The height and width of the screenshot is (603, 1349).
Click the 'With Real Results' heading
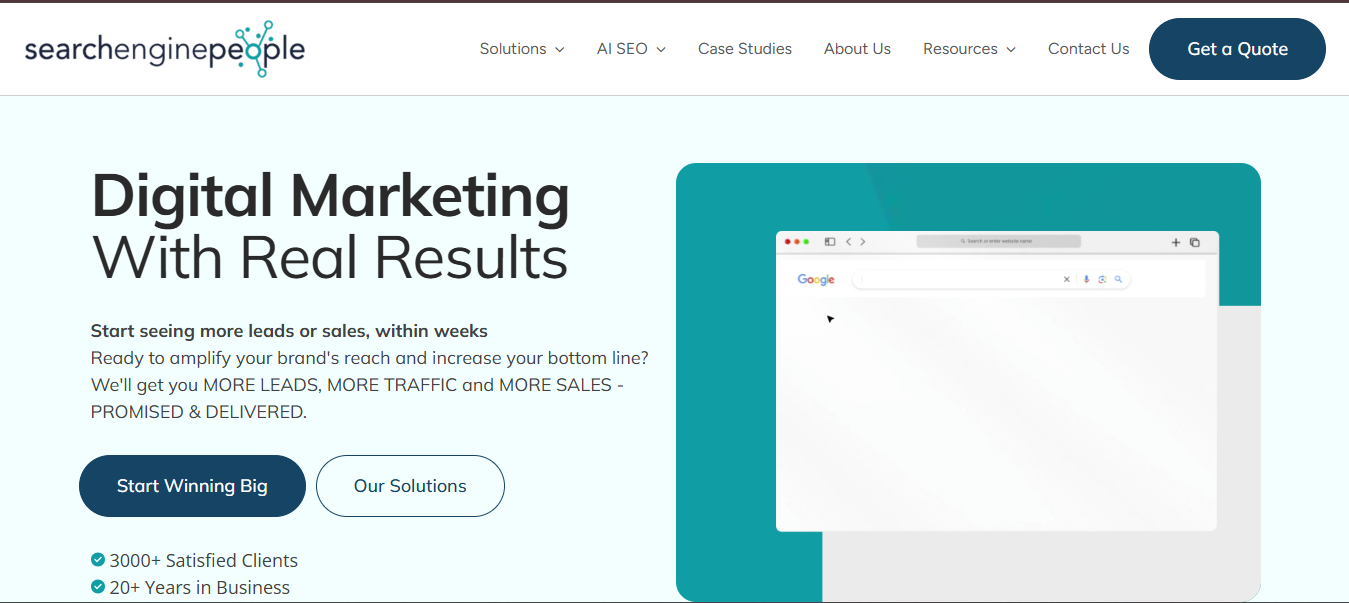330,257
